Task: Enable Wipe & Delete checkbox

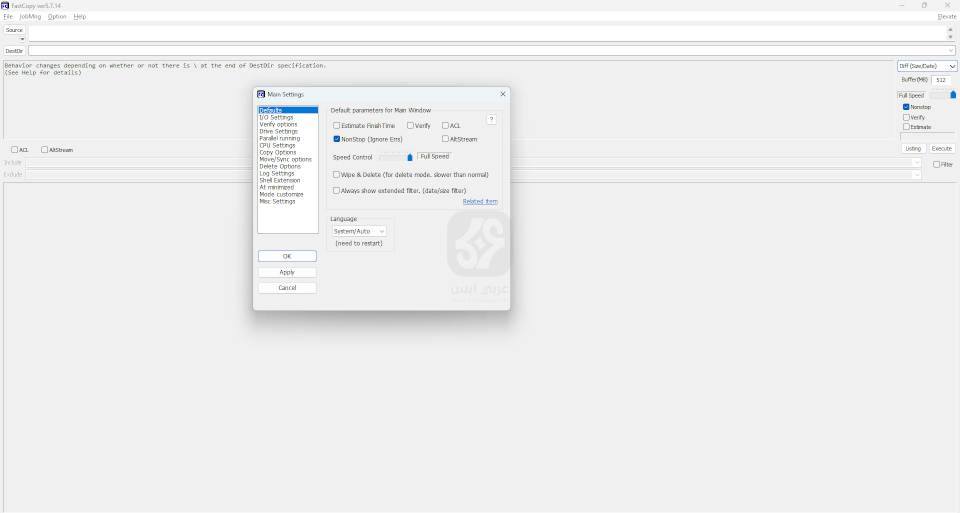Action: pyautogui.click(x=336, y=174)
